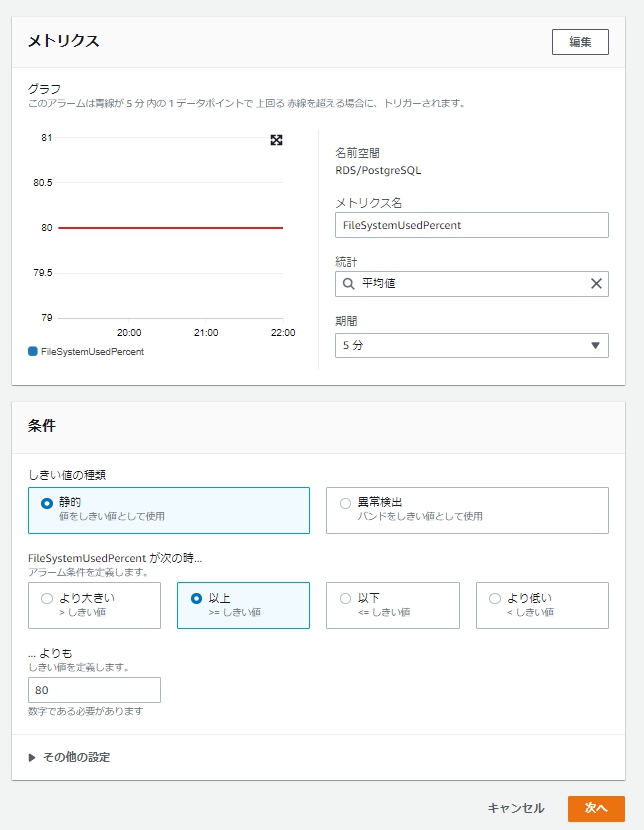Click the threshold value input showing 80

click(93, 689)
